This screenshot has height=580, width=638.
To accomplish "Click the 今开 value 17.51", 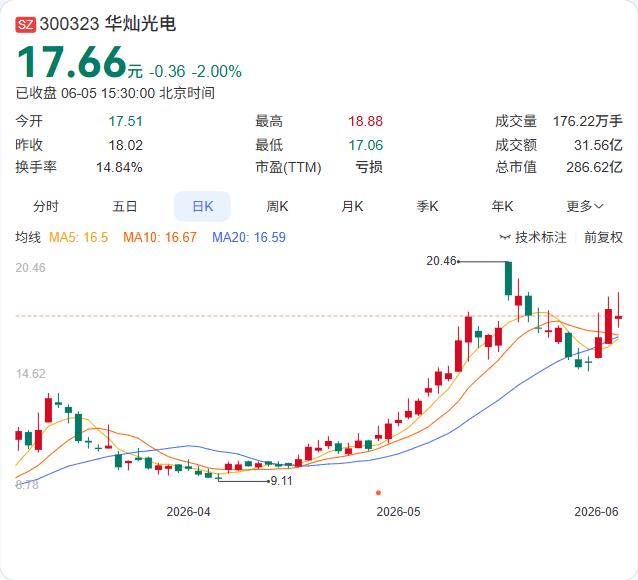I will (x=125, y=121).
